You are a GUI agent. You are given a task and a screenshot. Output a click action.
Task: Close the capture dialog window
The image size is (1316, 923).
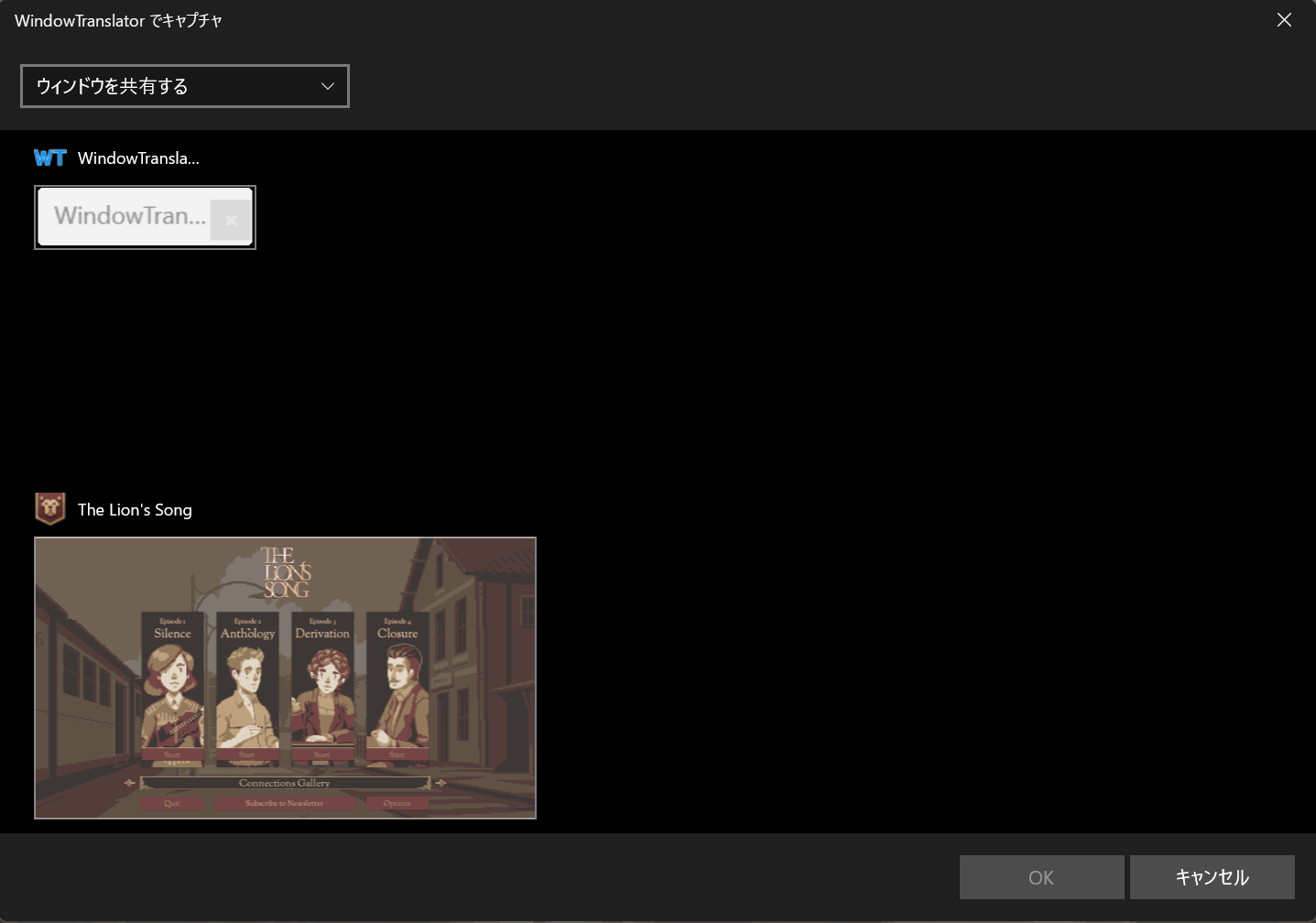pyautogui.click(x=1284, y=20)
